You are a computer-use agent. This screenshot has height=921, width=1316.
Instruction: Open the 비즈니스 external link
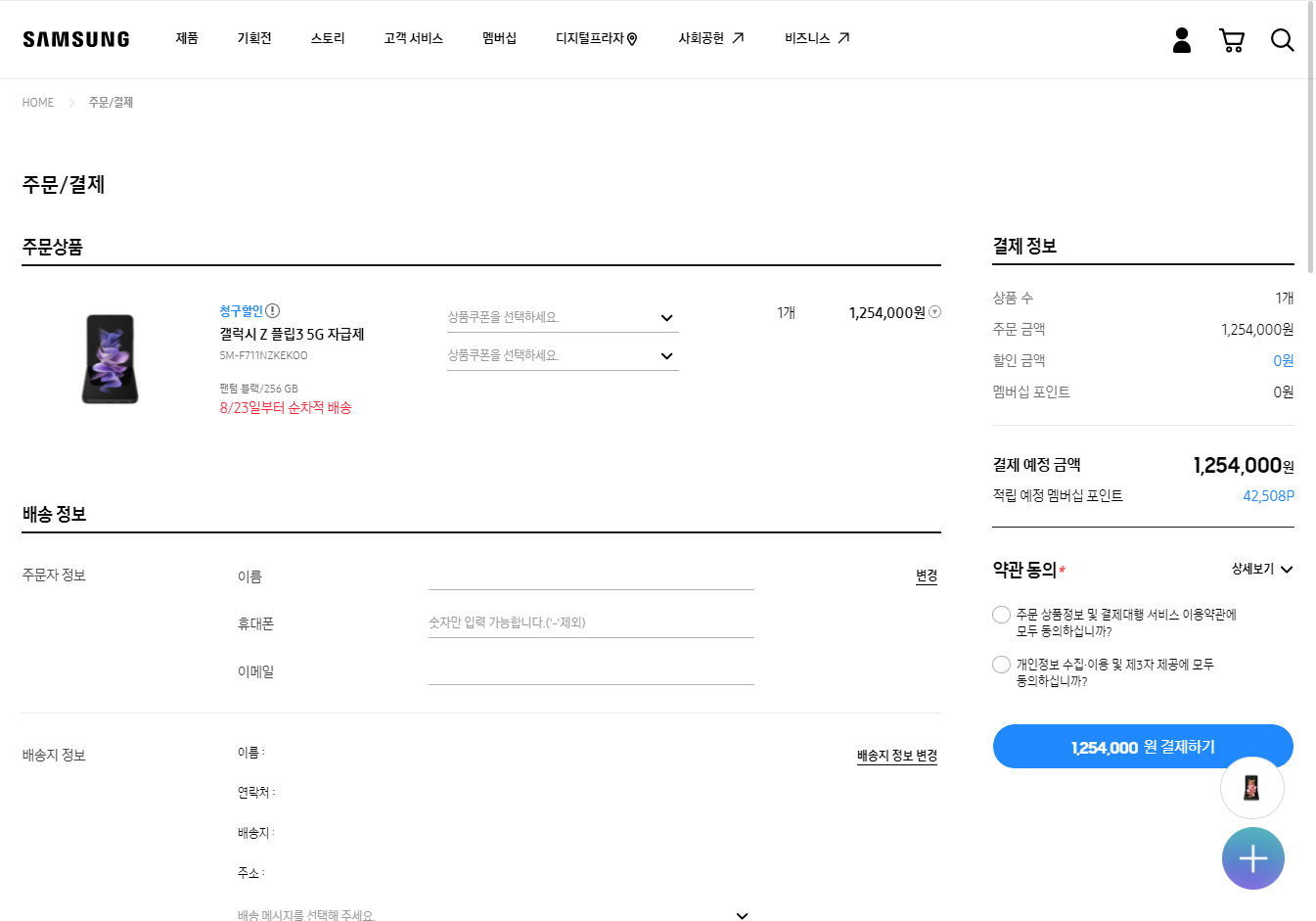[x=817, y=38]
